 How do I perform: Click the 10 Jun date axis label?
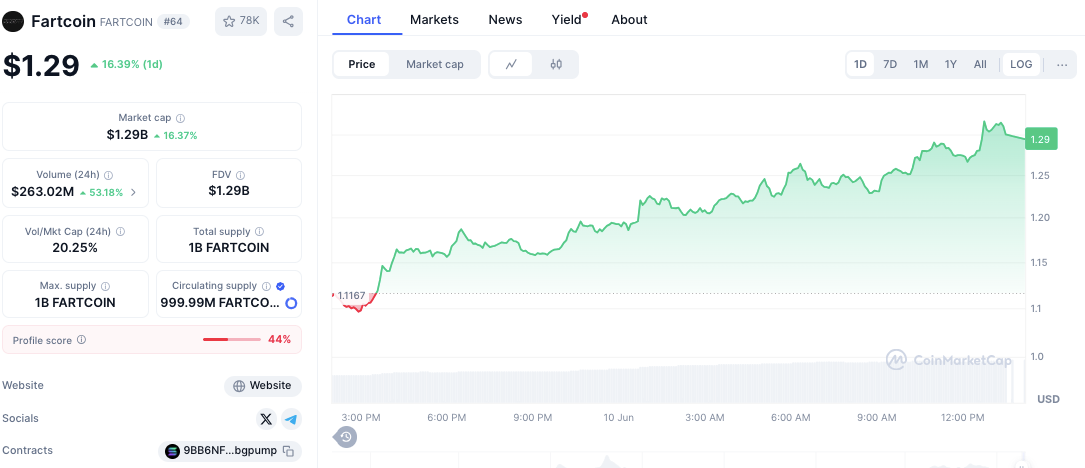click(x=619, y=417)
